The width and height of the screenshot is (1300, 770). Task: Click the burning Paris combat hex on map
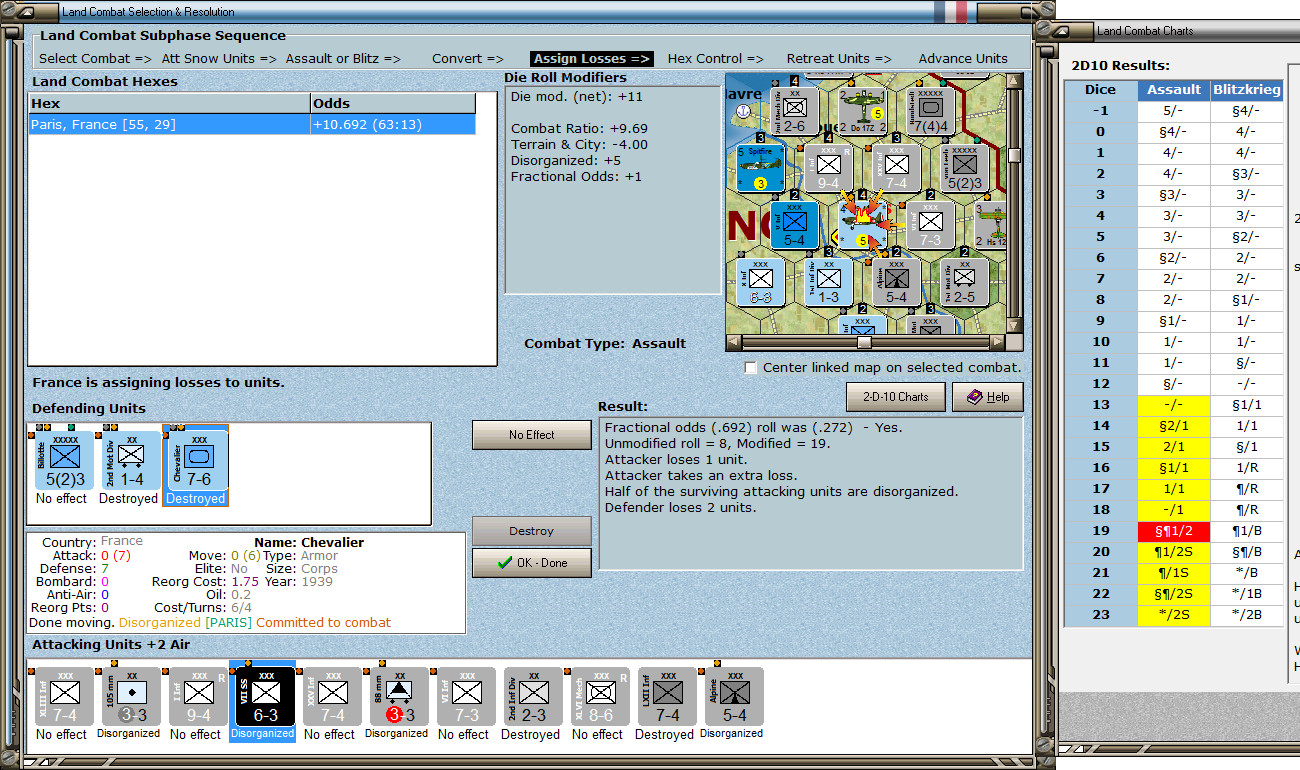(863, 225)
